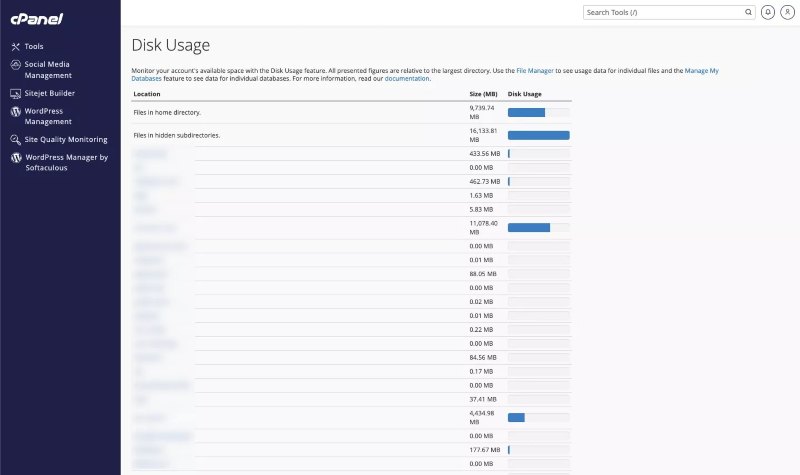Open the documentation link
The height and width of the screenshot is (475, 800).
407,79
